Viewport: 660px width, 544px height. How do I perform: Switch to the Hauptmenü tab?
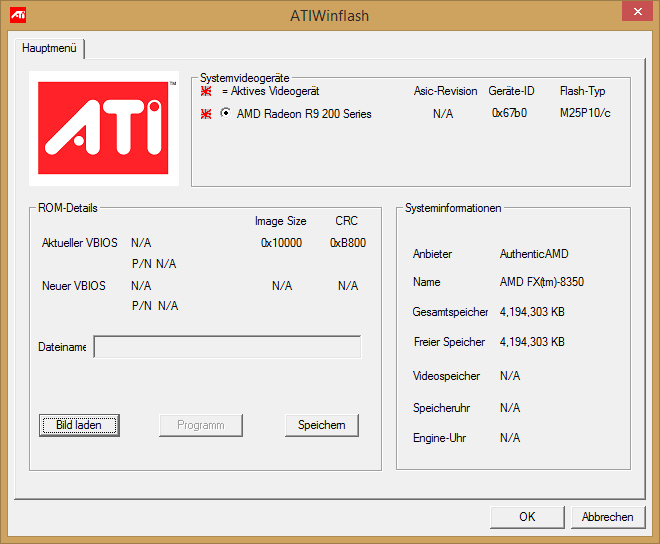[x=49, y=48]
